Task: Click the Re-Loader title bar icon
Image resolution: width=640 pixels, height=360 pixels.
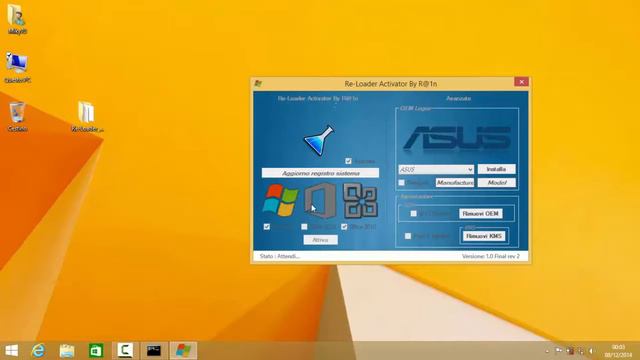Action: tap(258, 84)
